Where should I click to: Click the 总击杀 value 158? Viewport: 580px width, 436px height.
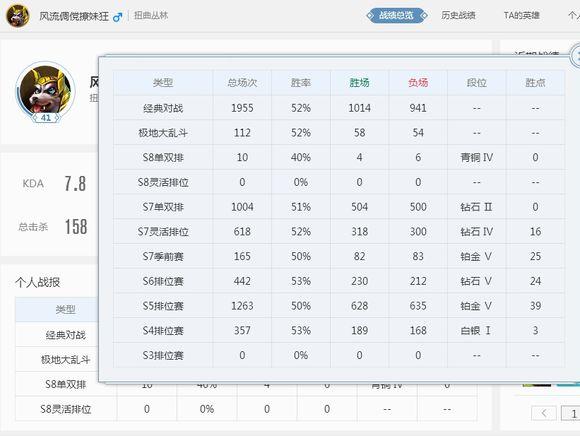[x=76, y=227]
